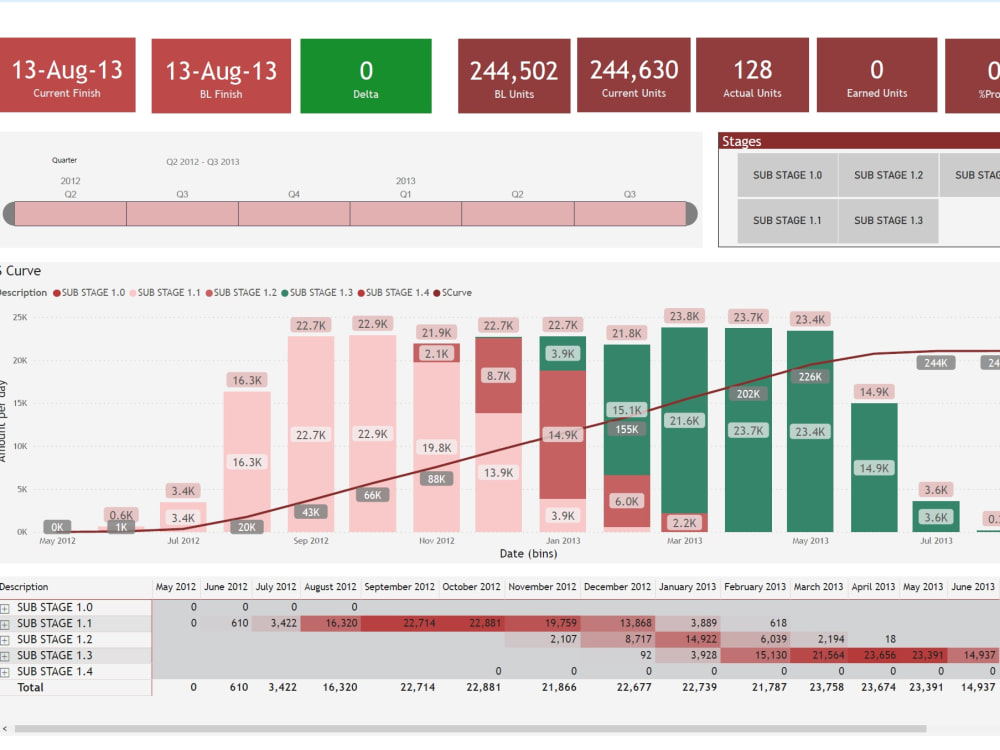Screen dimensions: 1000x750
Task: Click the BL Finish 13-Aug-13 card
Action: point(221,76)
